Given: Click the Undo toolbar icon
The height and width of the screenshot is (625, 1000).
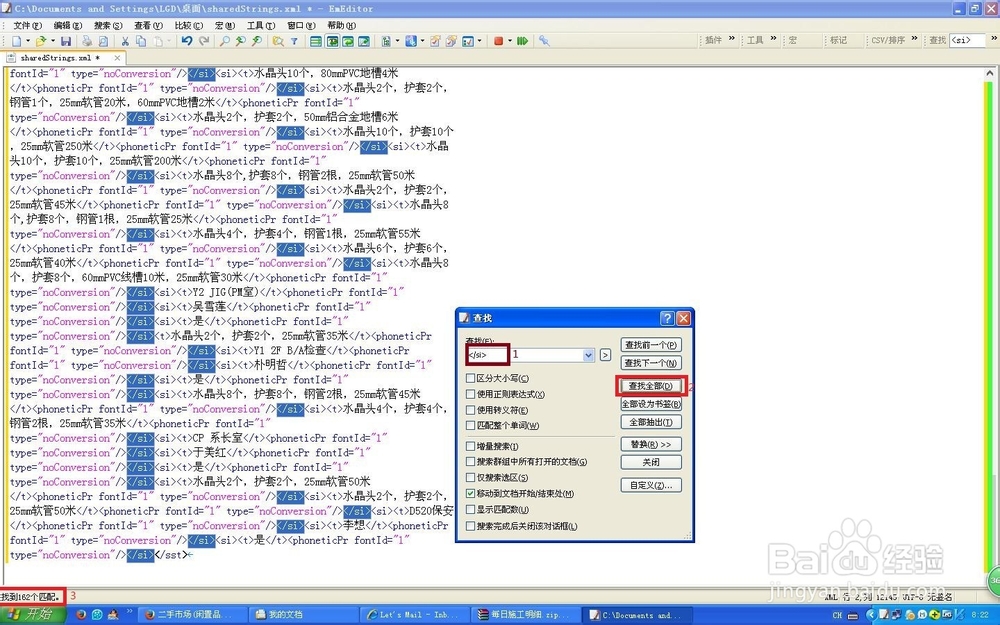Looking at the screenshot, I should pos(188,42).
